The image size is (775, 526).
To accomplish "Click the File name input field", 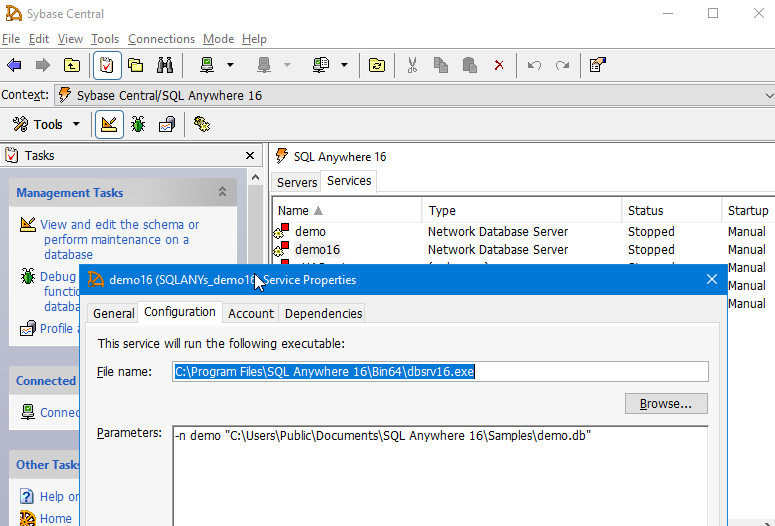I will click(x=440, y=372).
